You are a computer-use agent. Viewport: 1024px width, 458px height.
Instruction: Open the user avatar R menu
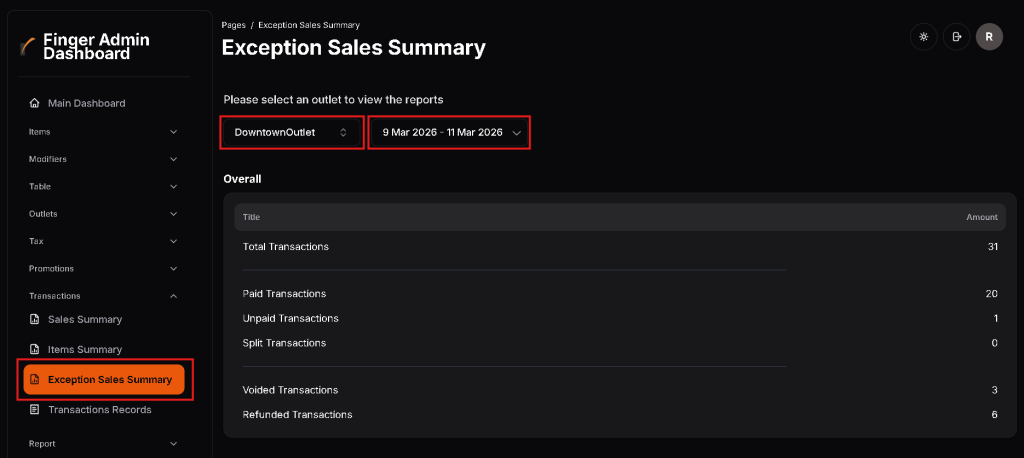[989, 37]
